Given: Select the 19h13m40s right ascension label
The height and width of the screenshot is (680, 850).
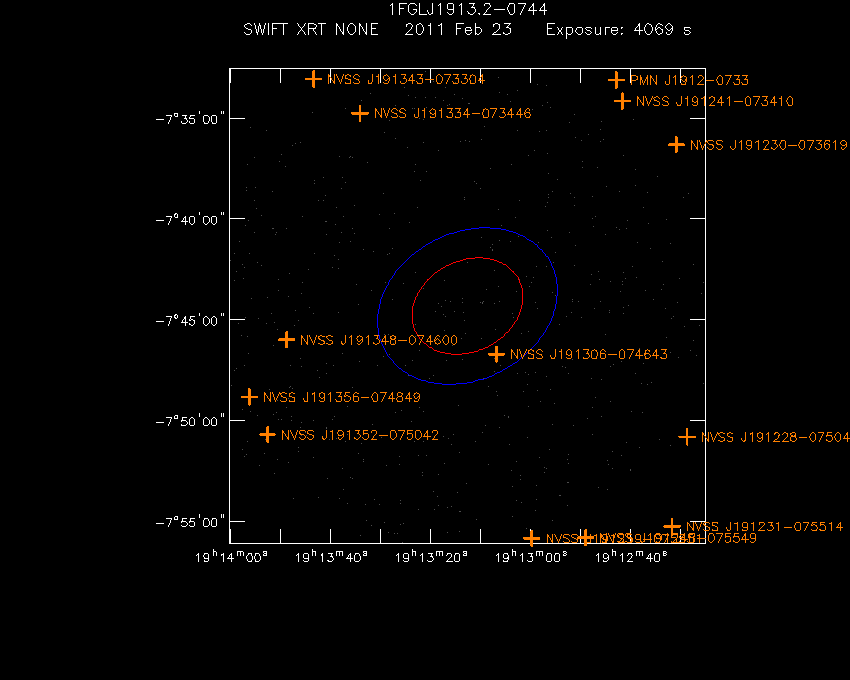Looking at the screenshot, I should click(331, 557).
